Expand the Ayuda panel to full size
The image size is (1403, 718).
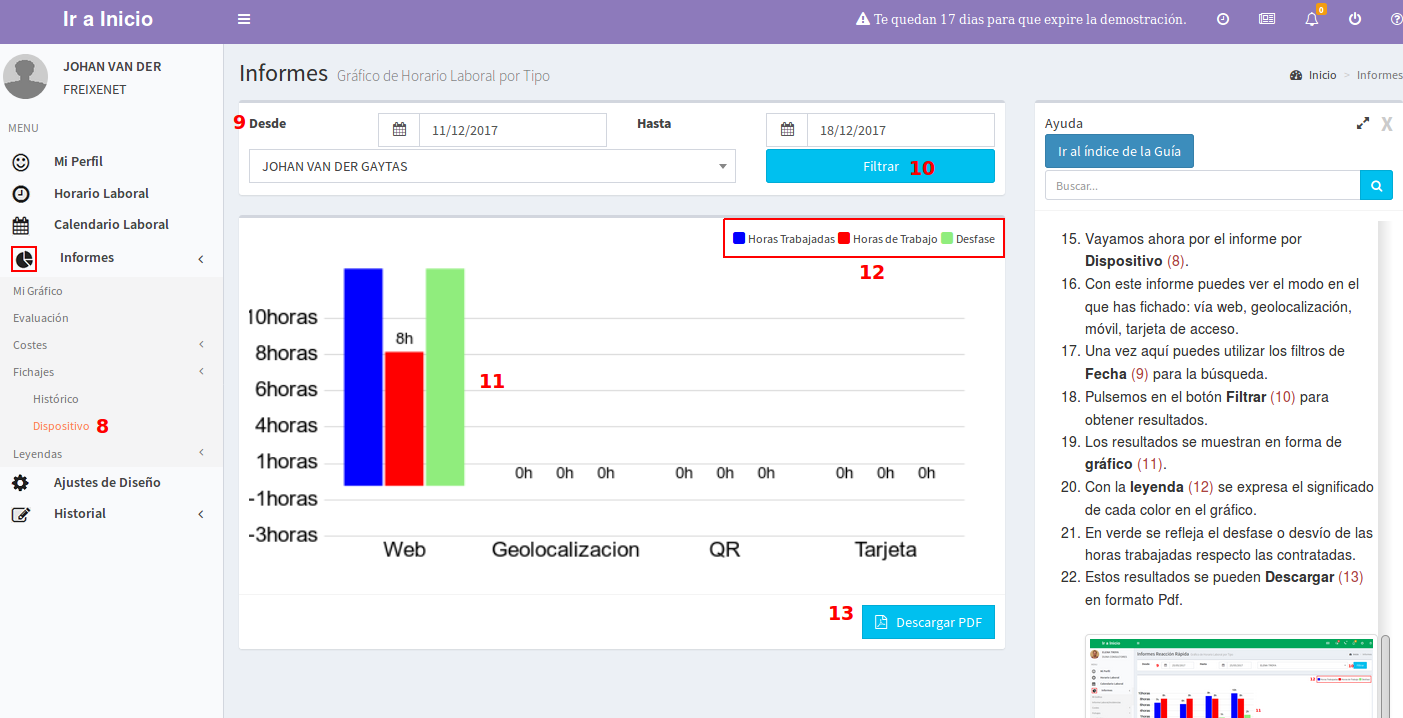[1363, 124]
